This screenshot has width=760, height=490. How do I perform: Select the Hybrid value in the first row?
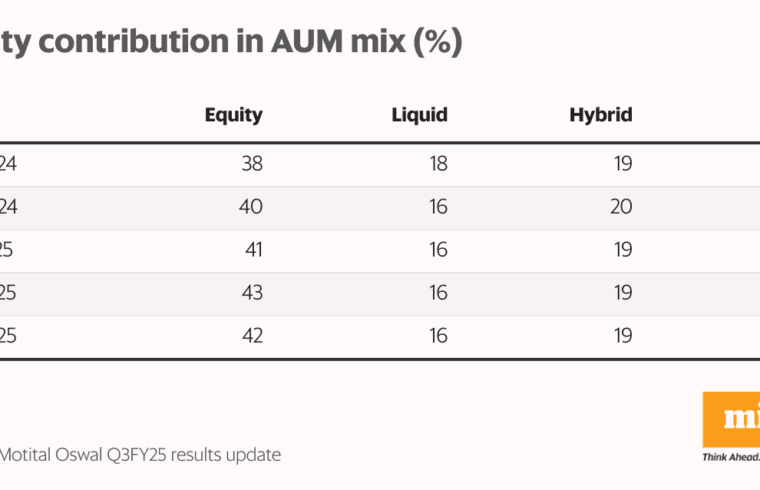coord(622,164)
